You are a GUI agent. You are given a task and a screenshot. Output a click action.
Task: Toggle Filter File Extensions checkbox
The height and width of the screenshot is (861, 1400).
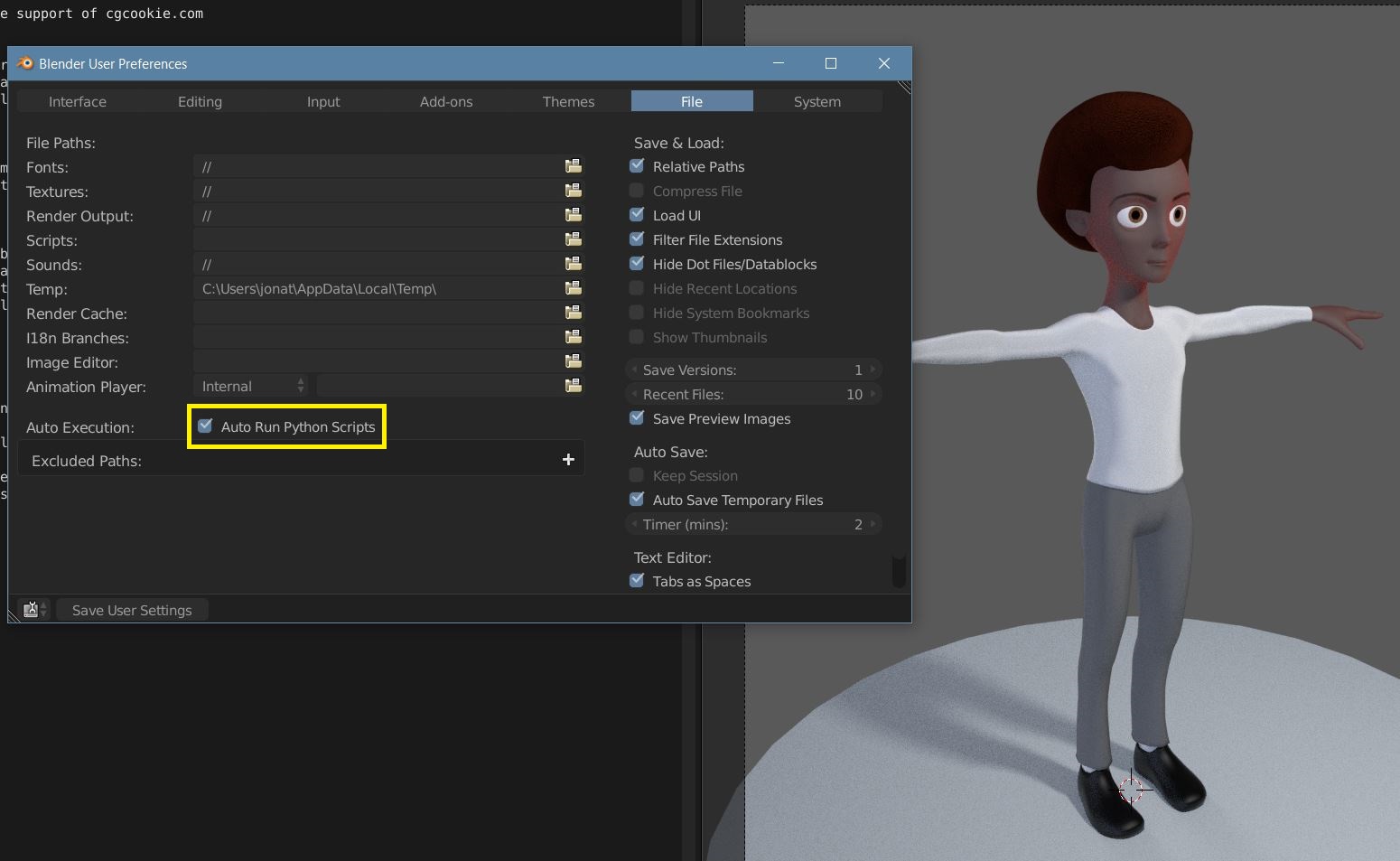coord(637,239)
